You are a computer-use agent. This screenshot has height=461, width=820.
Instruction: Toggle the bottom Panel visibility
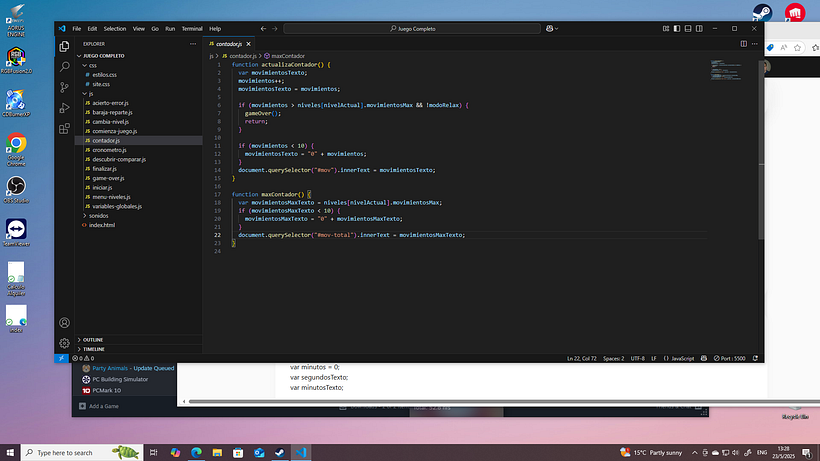(688, 29)
